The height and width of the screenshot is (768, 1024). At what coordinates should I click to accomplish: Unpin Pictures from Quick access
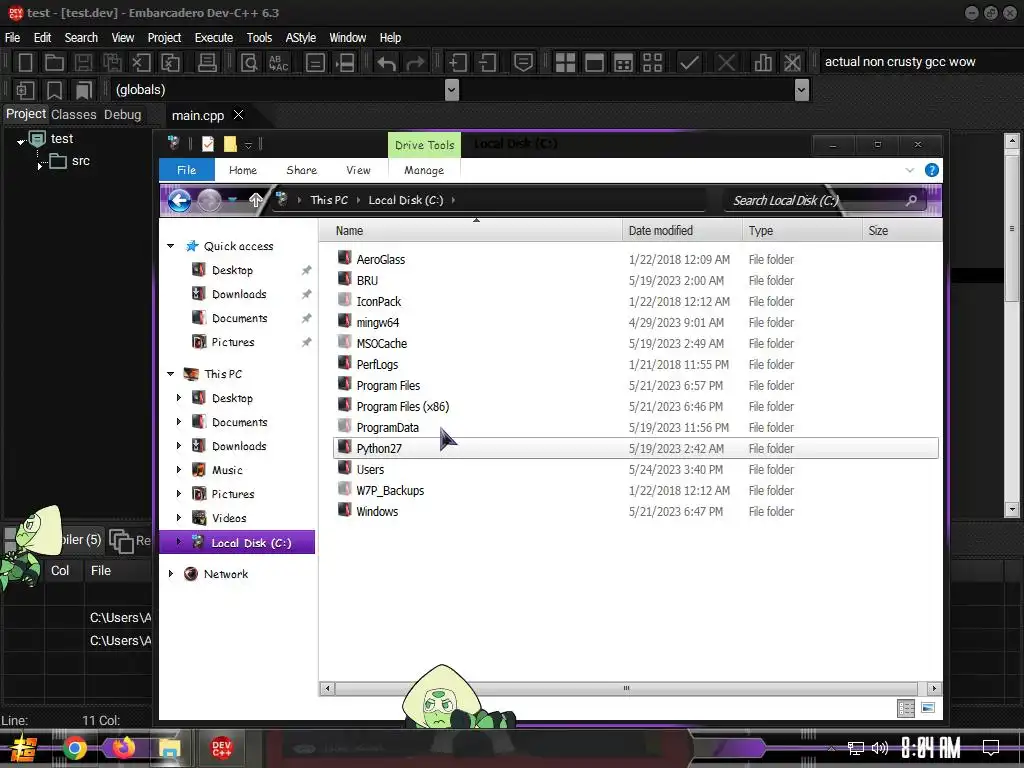click(306, 342)
